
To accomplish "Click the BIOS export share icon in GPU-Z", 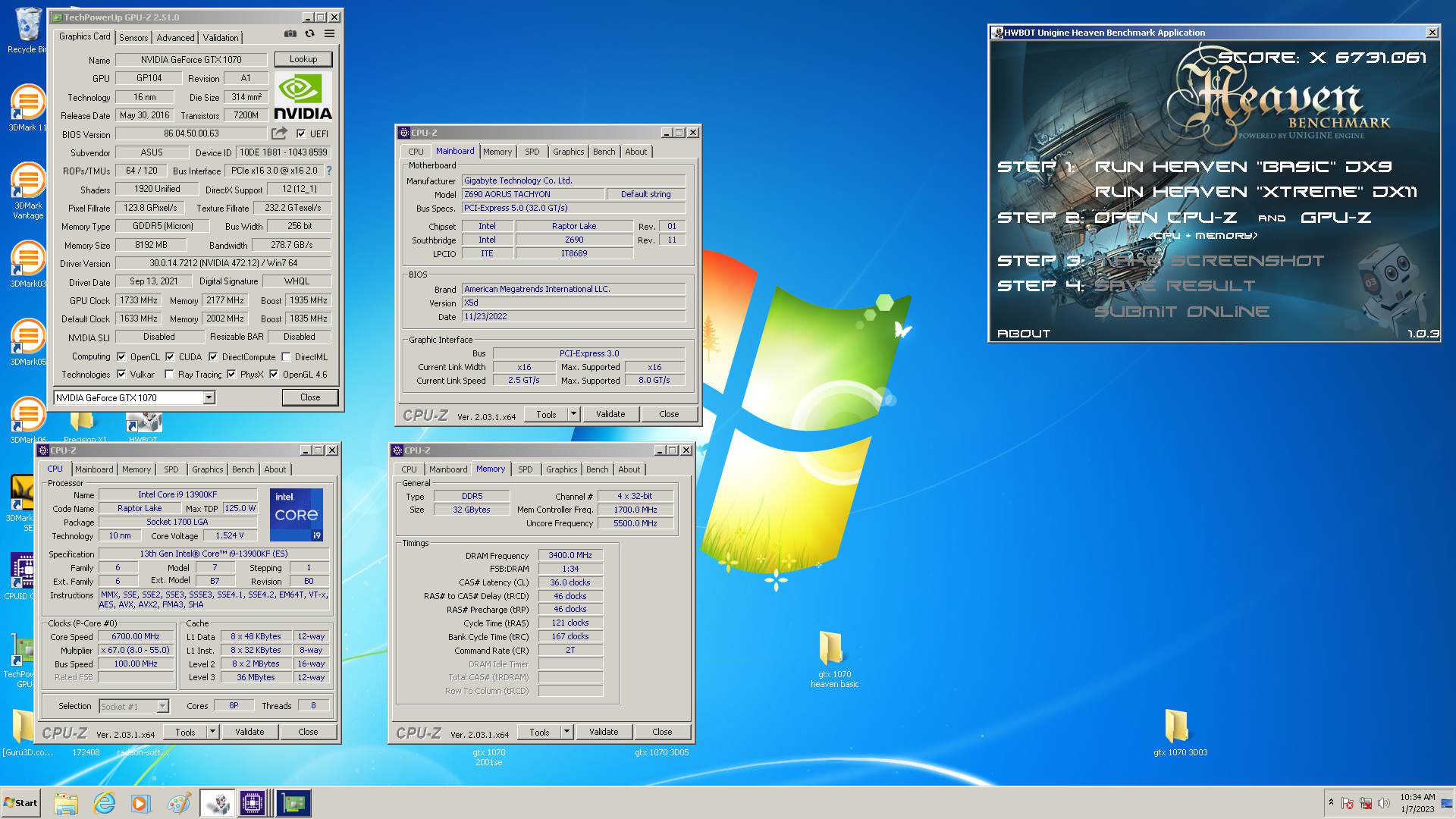I will [x=279, y=133].
